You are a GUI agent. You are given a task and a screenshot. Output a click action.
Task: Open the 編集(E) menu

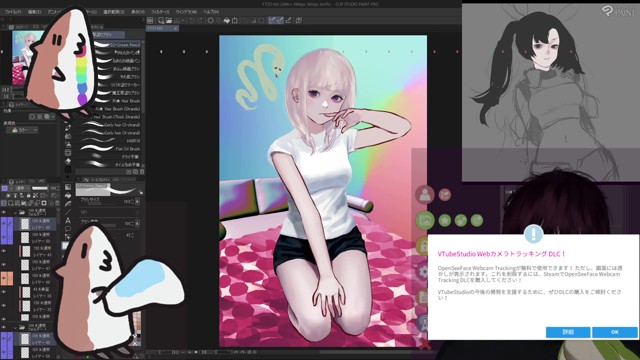pos(34,12)
